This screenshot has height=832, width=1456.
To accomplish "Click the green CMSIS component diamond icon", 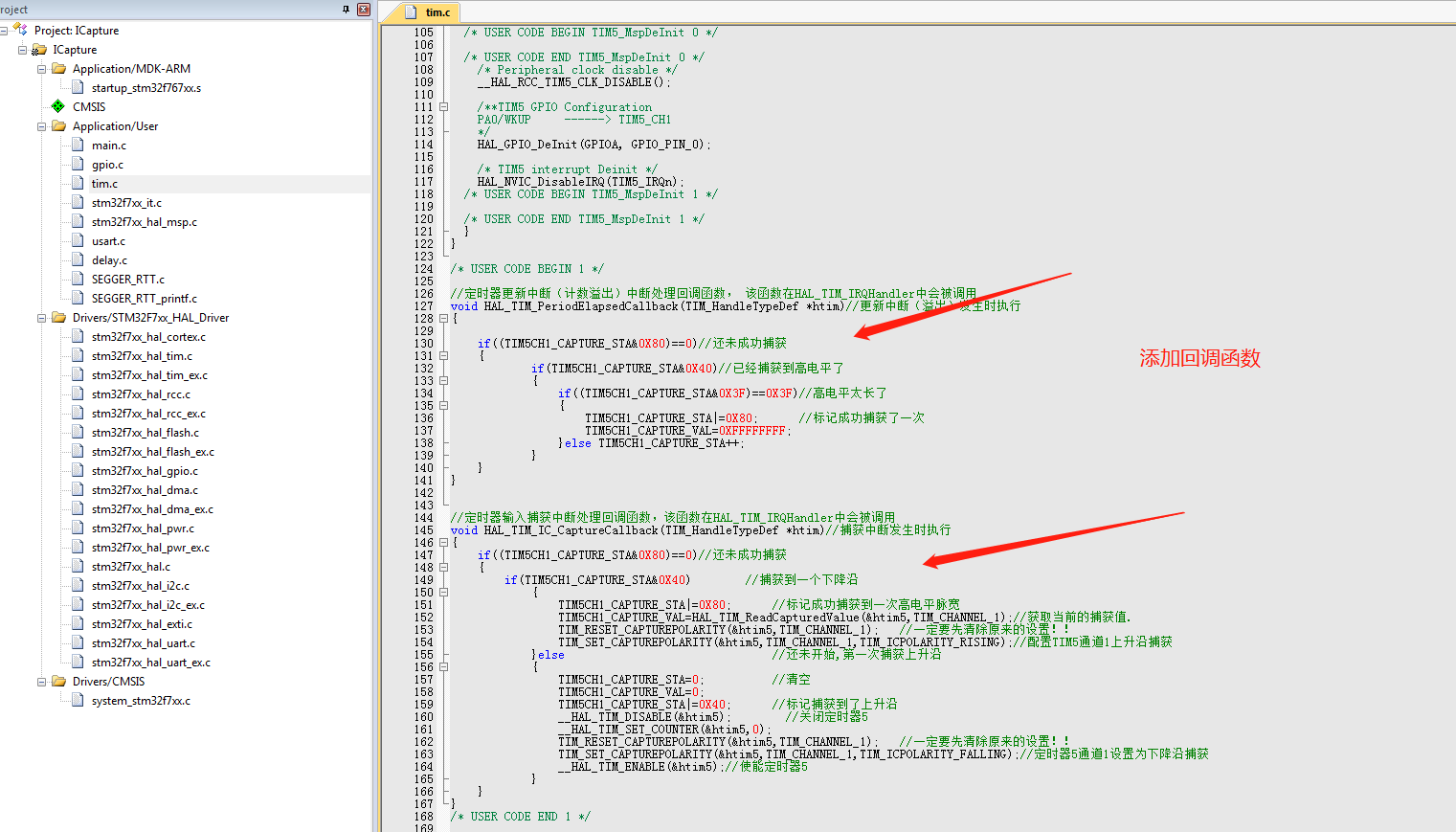I will coord(58,106).
